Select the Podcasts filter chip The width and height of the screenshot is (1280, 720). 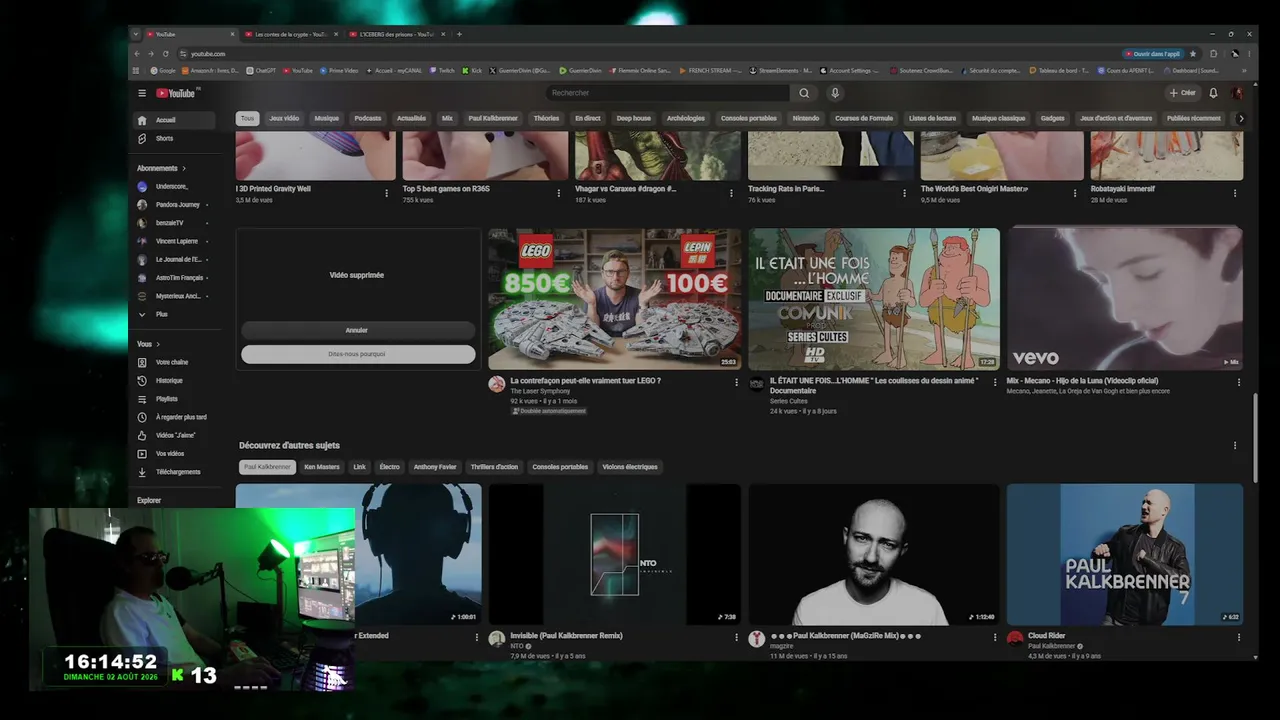coord(367,118)
